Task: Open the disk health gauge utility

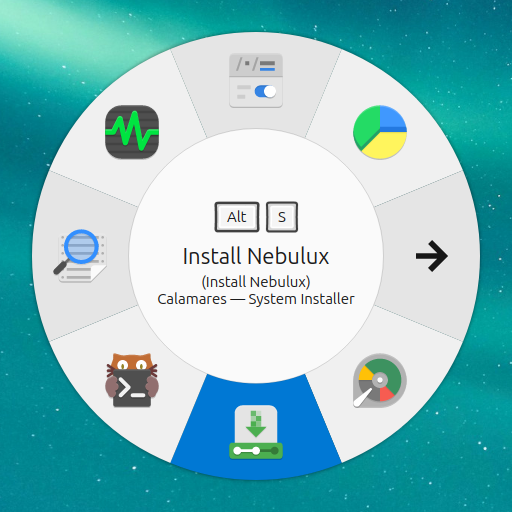Action: tap(380, 380)
